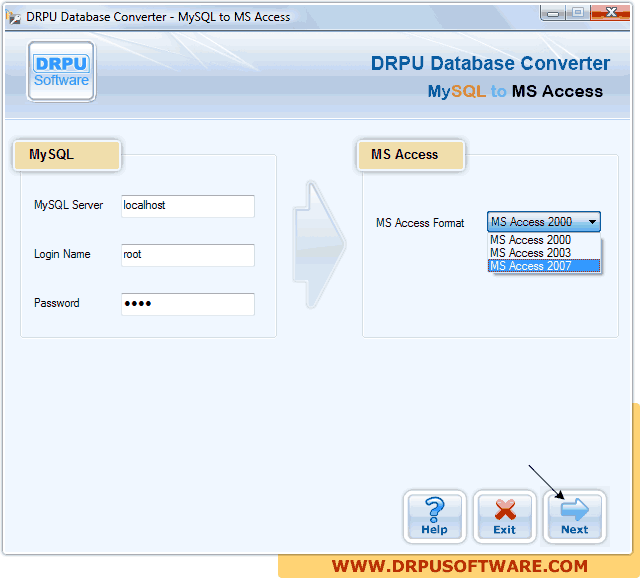The image size is (640, 578).
Task: Pick MS Access 2000 in dropdown list
Action: click(544, 240)
